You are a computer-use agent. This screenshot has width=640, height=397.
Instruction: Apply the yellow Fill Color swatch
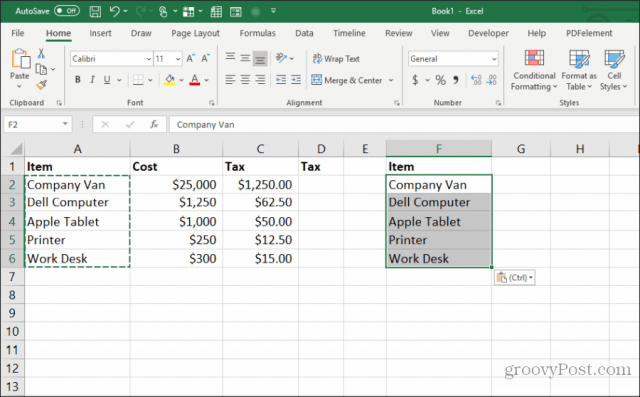coord(169,80)
